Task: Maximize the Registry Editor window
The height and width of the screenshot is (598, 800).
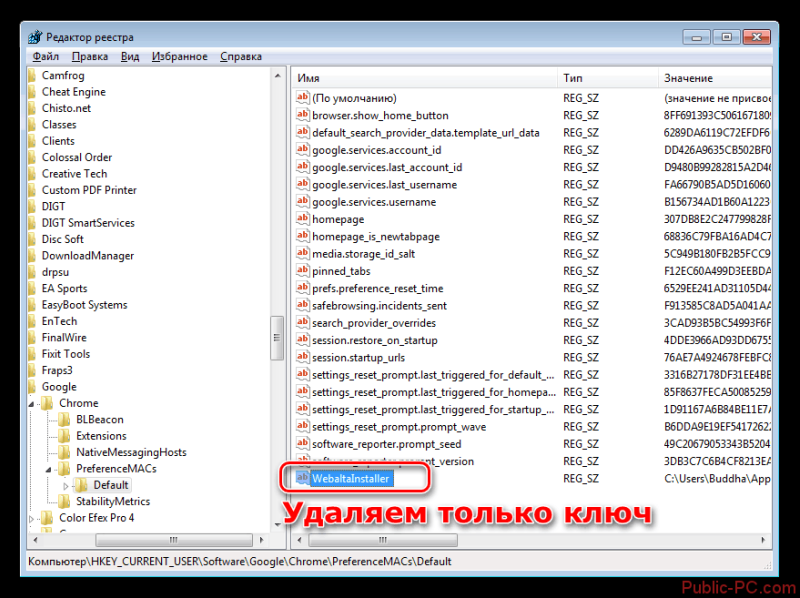Action: (x=727, y=37)
